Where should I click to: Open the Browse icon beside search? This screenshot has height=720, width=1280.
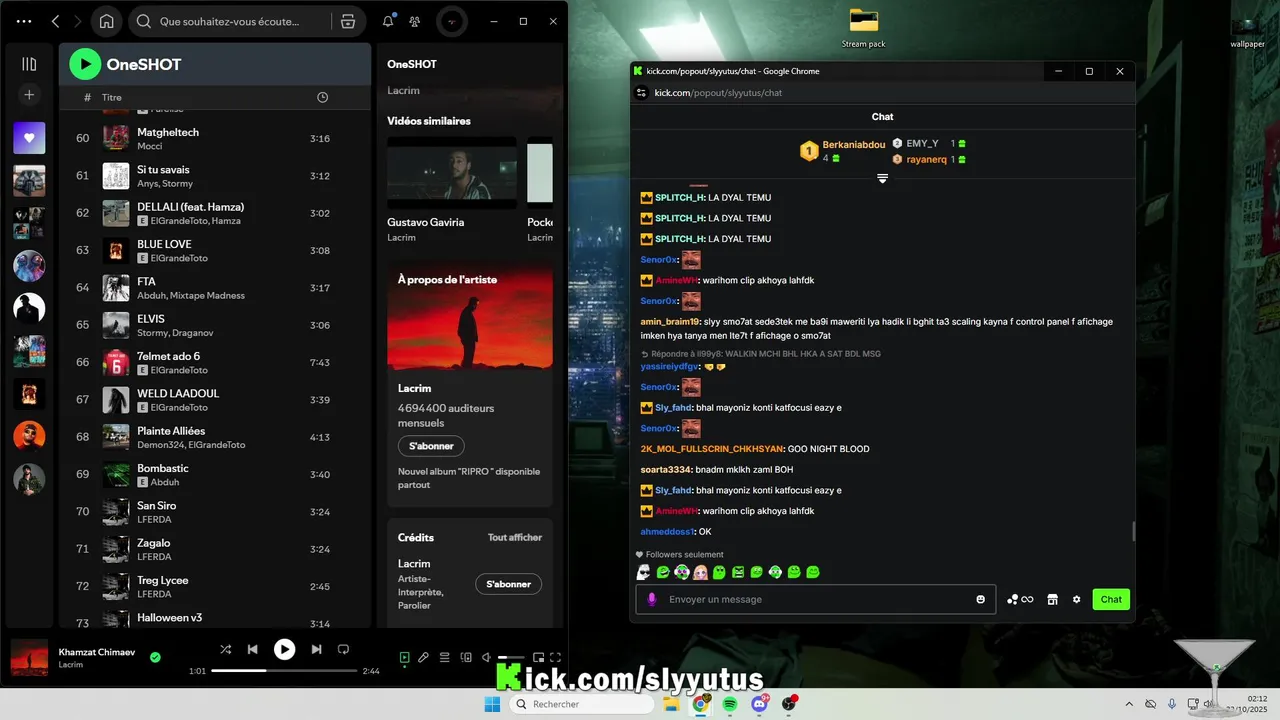[348, 21]
